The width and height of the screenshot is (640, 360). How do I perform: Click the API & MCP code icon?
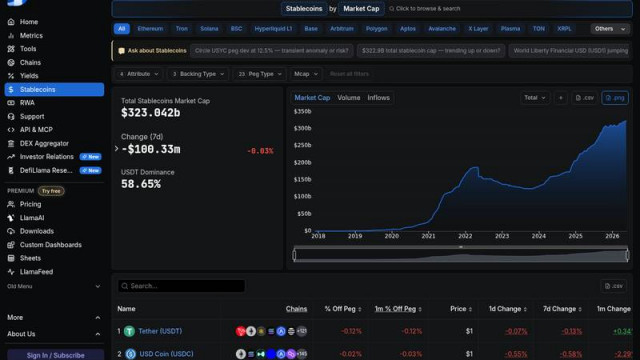tap(11, 130)
